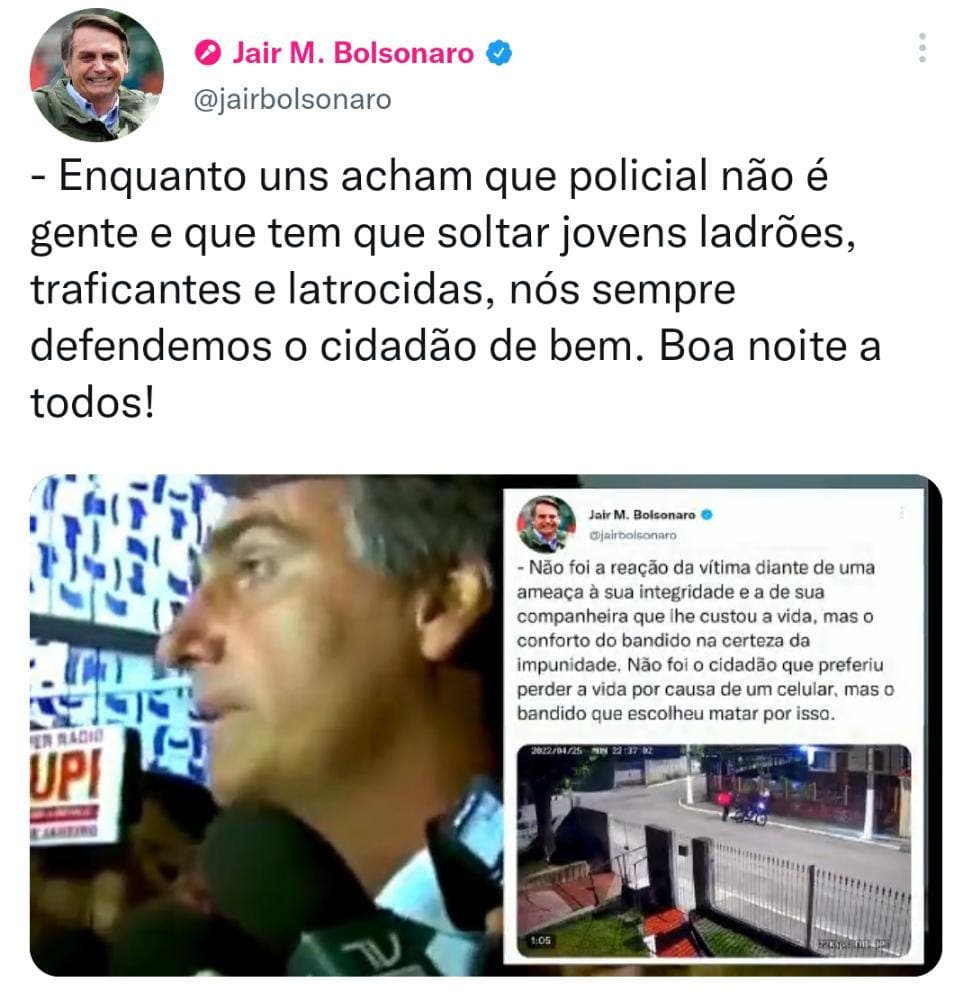The image size is (972, 1000).
Task: Open the three-dot more options menu
Action: click(922, 48)
